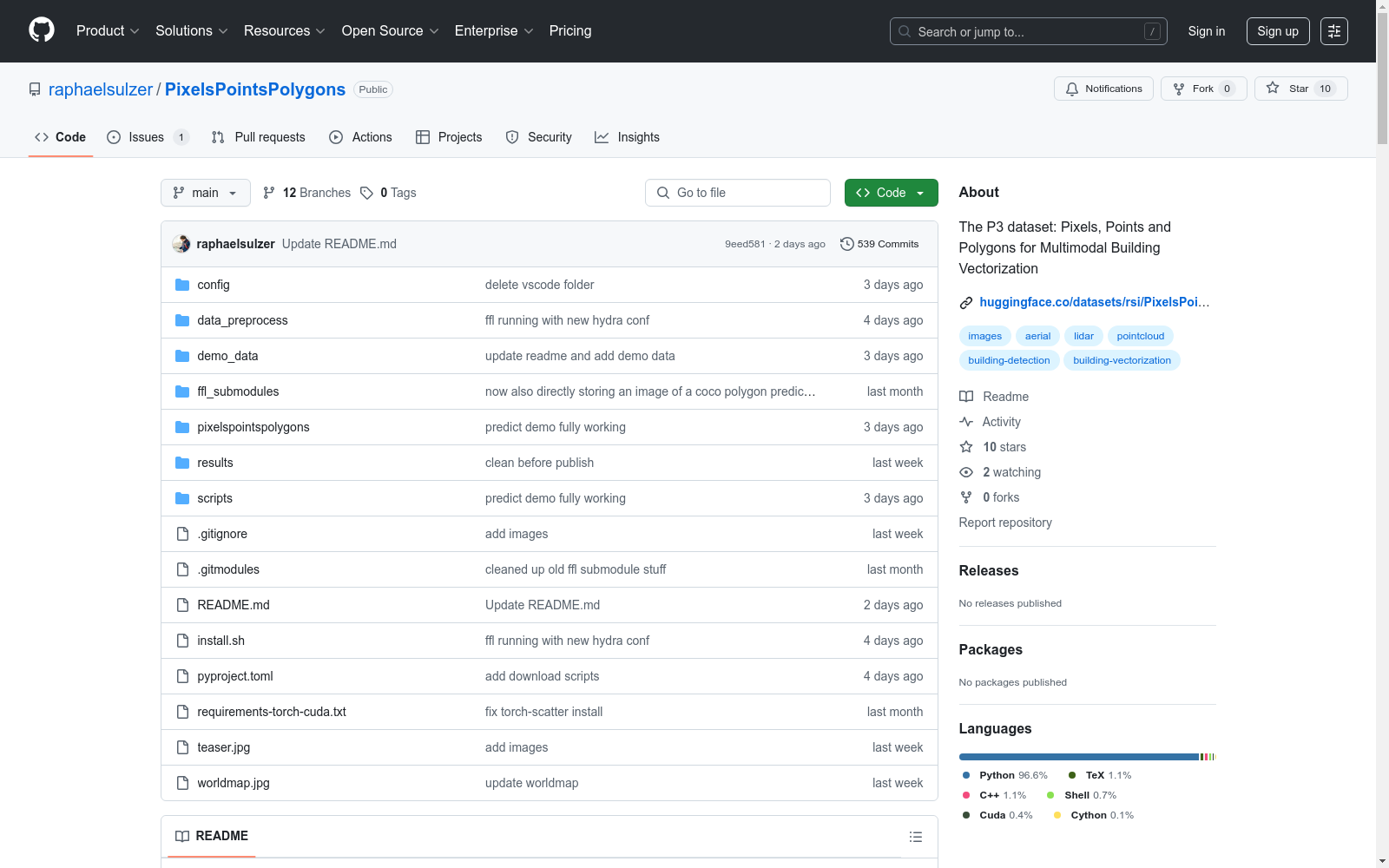Image resolution: width=1389 pixels, height=868 pixels.
Task: Click the link icon beside huggingface URL
Action: [x=966, y=303]
